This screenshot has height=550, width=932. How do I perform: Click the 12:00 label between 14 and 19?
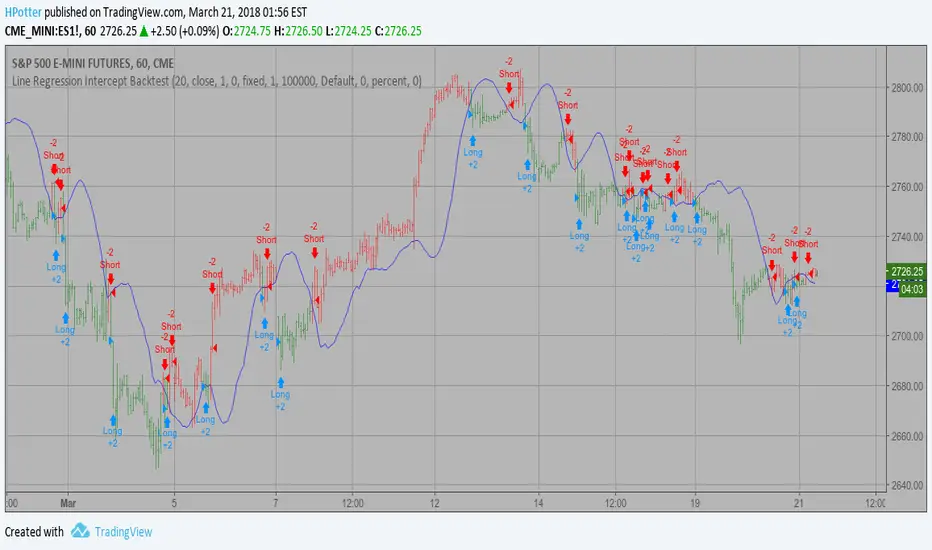pyautogui.click(x=616, y=503)
